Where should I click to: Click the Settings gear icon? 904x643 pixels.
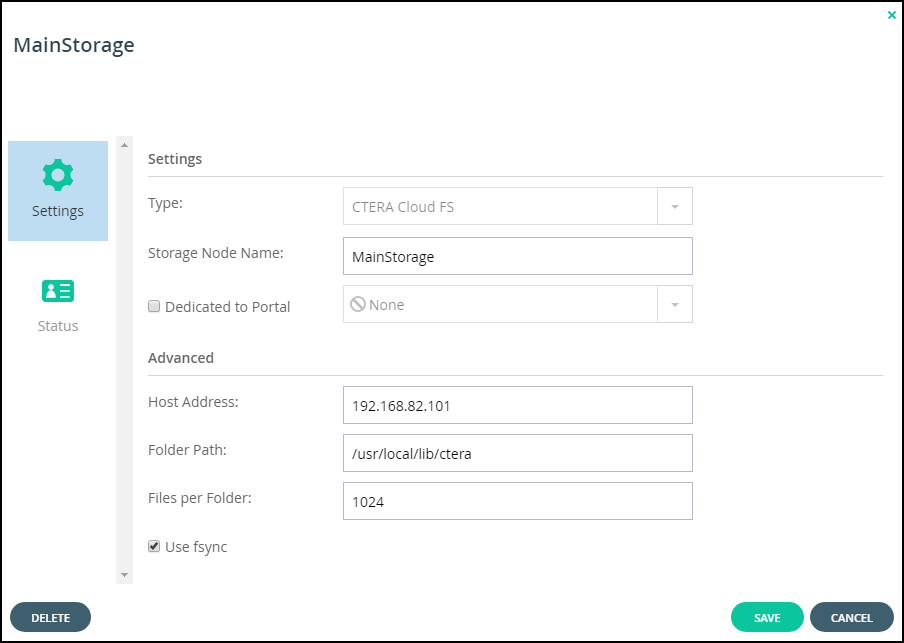58,175
